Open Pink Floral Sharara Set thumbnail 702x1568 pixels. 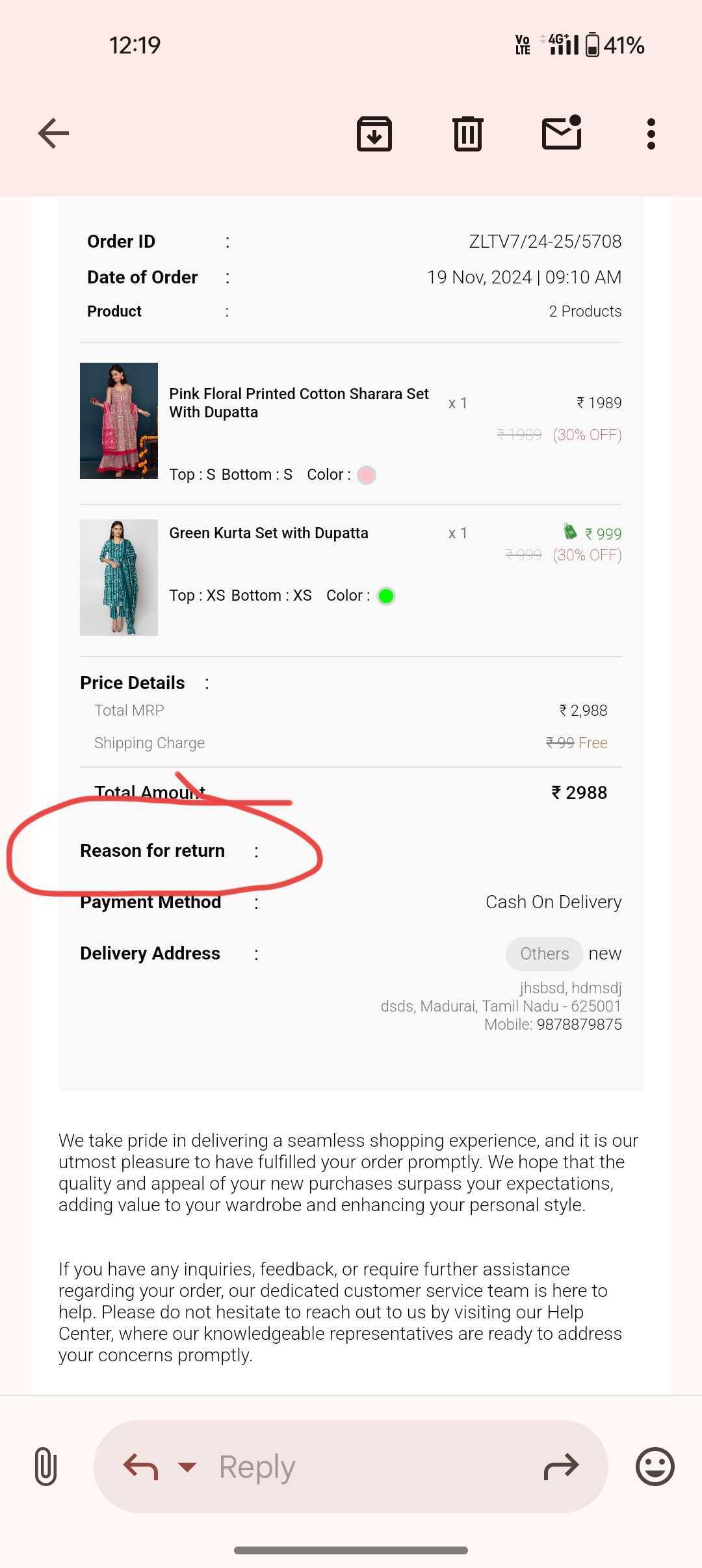point(119,421)
